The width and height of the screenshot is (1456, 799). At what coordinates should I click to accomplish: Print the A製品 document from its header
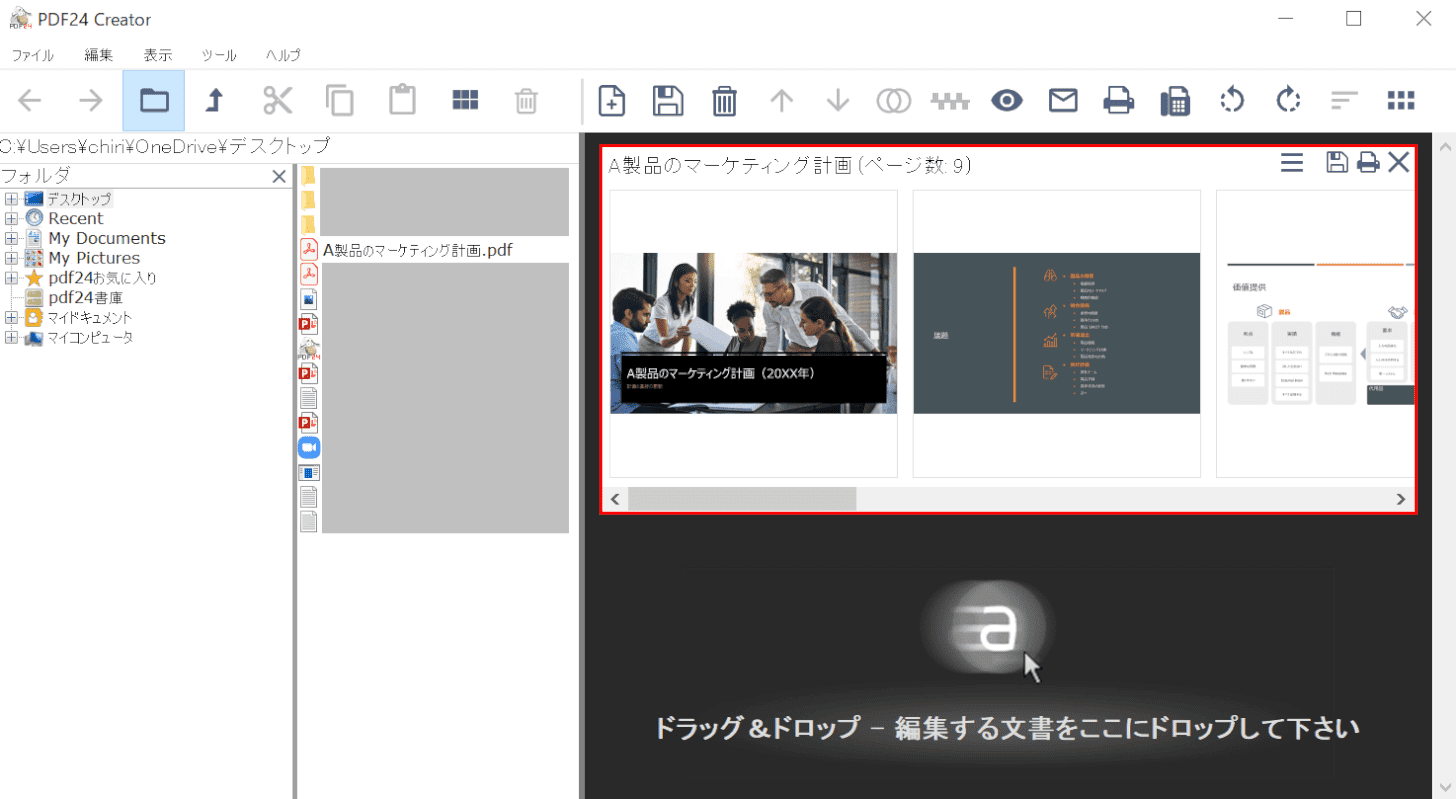pyautogui.click(x=1368, y=163)
